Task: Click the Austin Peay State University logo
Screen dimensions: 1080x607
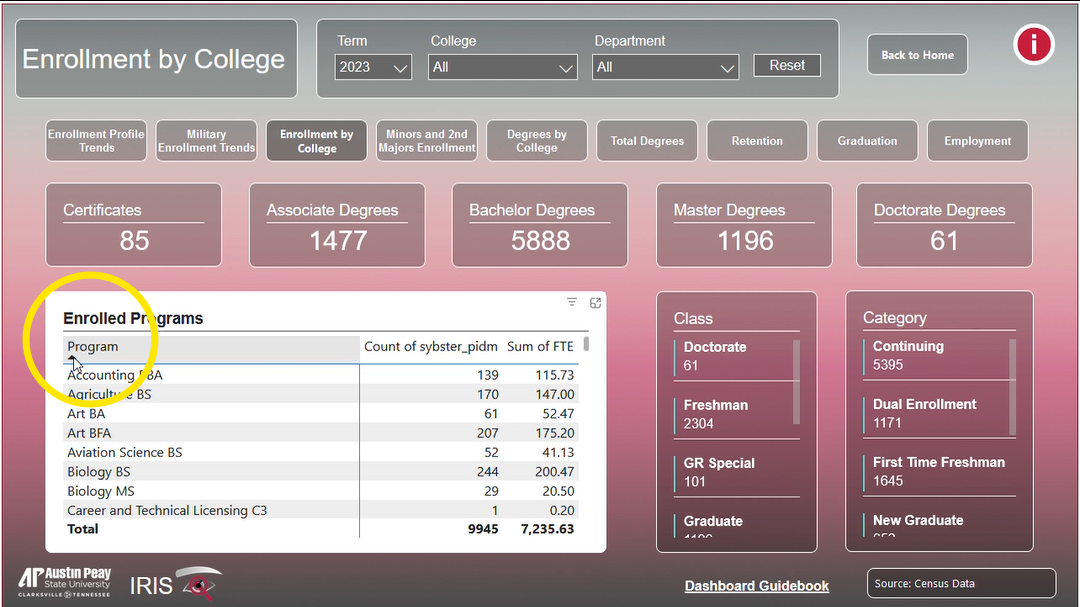Action: point(64,583)
